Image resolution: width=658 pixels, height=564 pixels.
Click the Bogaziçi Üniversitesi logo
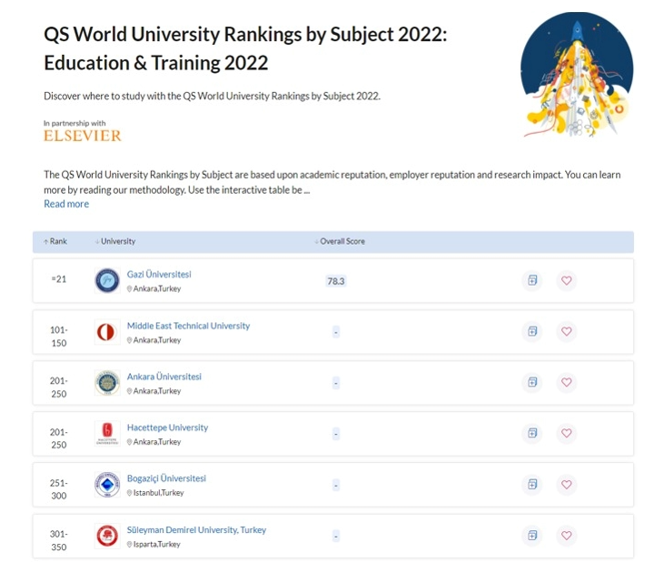coord(107,485)
